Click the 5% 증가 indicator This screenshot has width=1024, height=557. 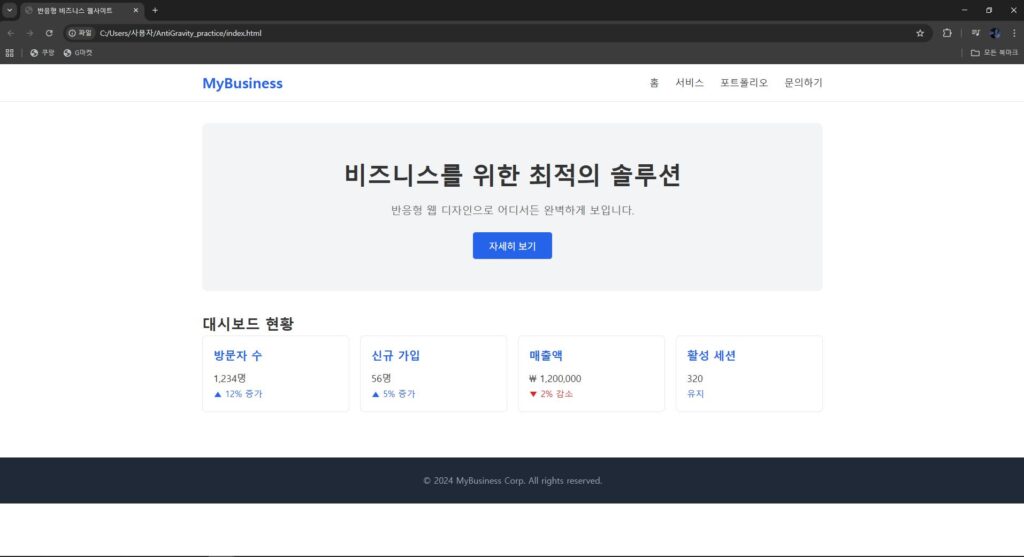(393, 394)
